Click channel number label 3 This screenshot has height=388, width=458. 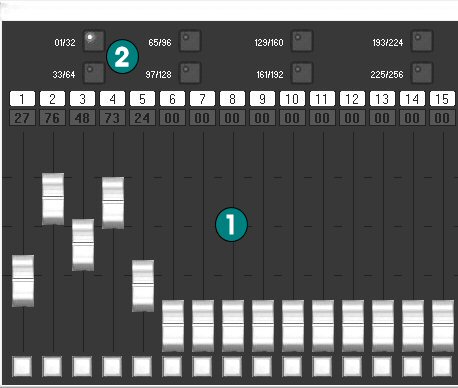(82, 99)
